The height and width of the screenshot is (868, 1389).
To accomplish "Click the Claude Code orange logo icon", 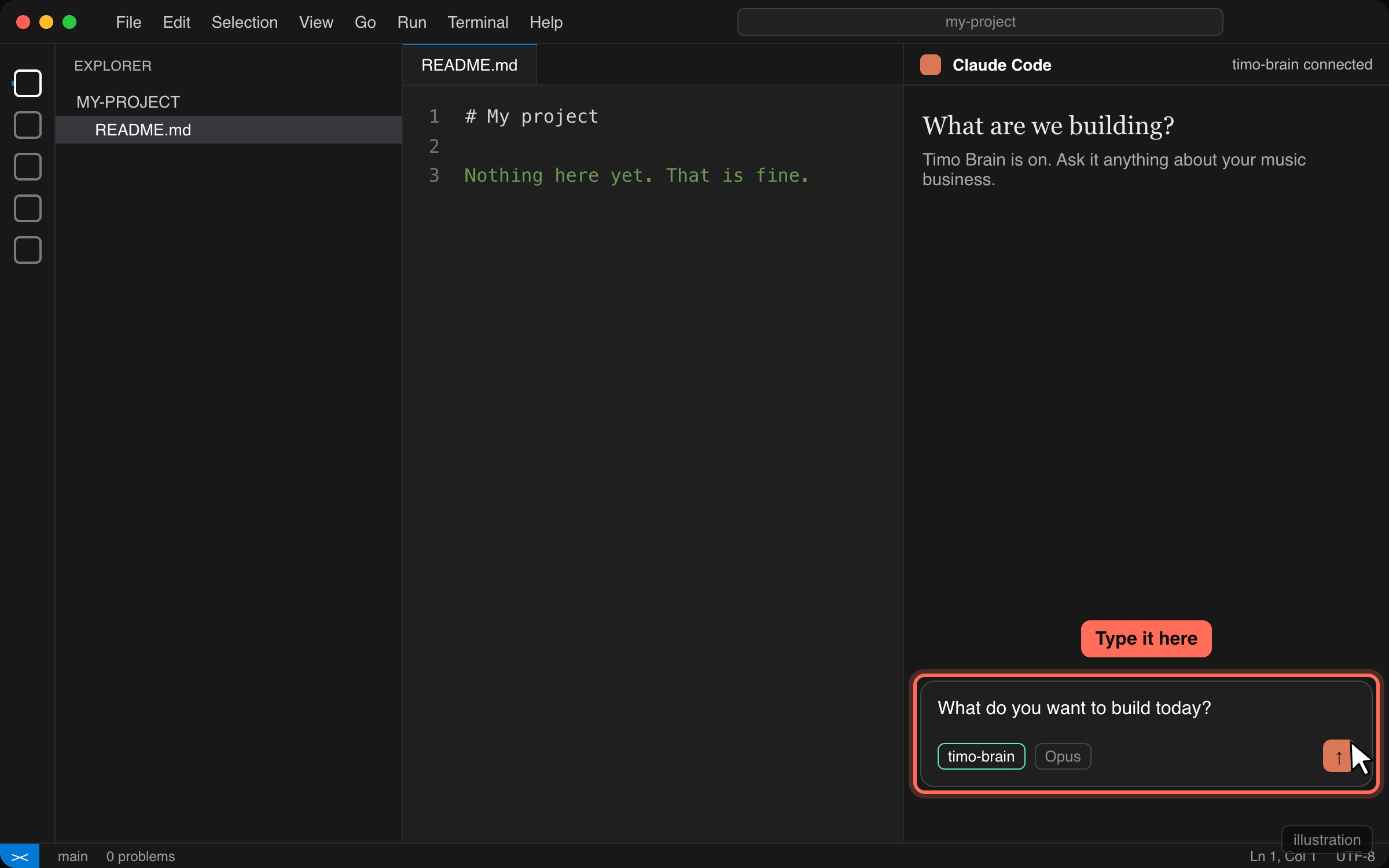I will coord(931,65).
